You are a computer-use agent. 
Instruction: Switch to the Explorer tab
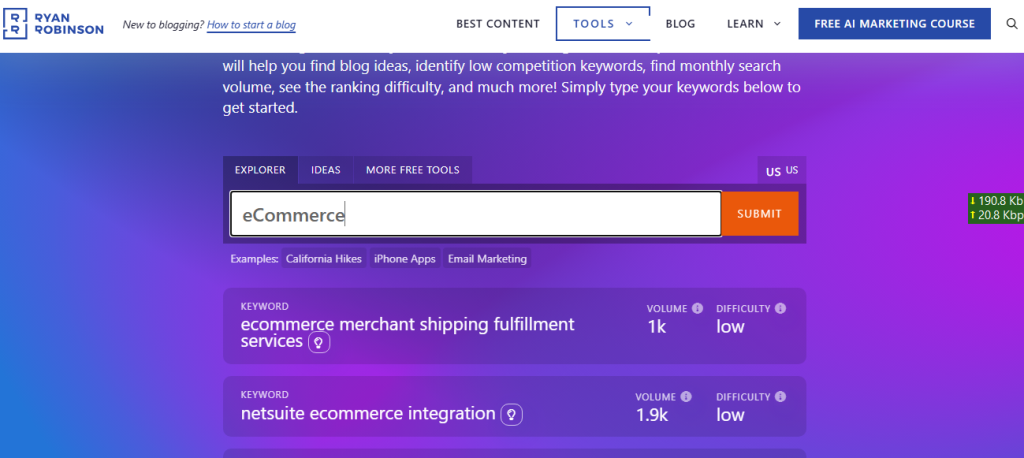[x=260, y=170]
